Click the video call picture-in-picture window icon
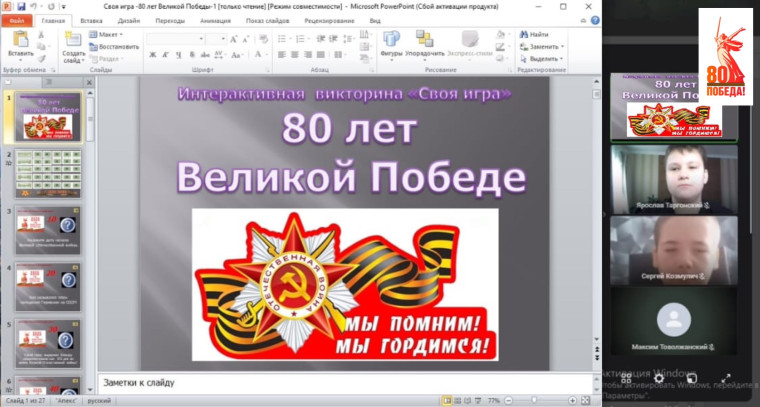 coord(692,378)
